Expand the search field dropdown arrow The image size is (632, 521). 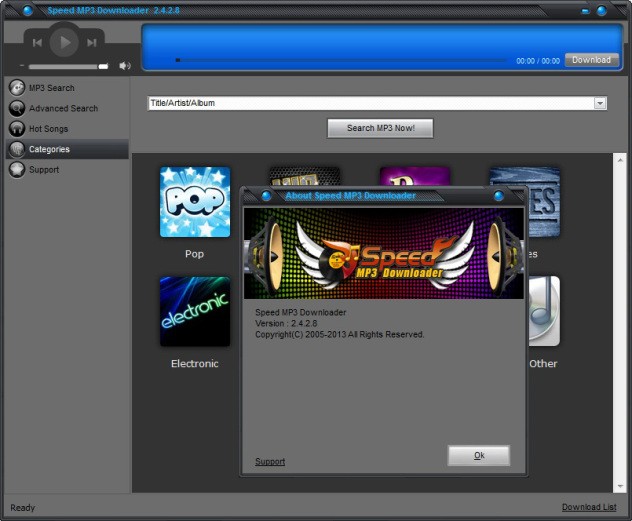click(600, 104)
